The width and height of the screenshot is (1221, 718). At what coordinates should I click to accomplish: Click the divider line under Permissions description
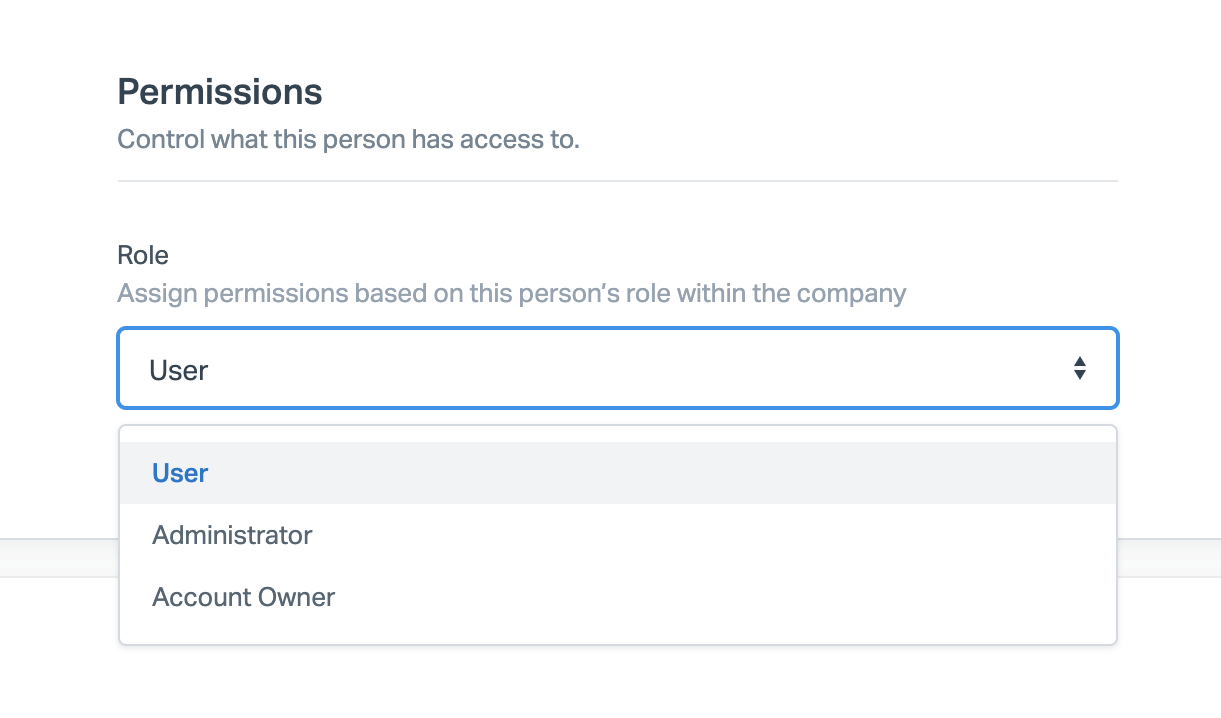pyautogui.click(x=617, y=181)
